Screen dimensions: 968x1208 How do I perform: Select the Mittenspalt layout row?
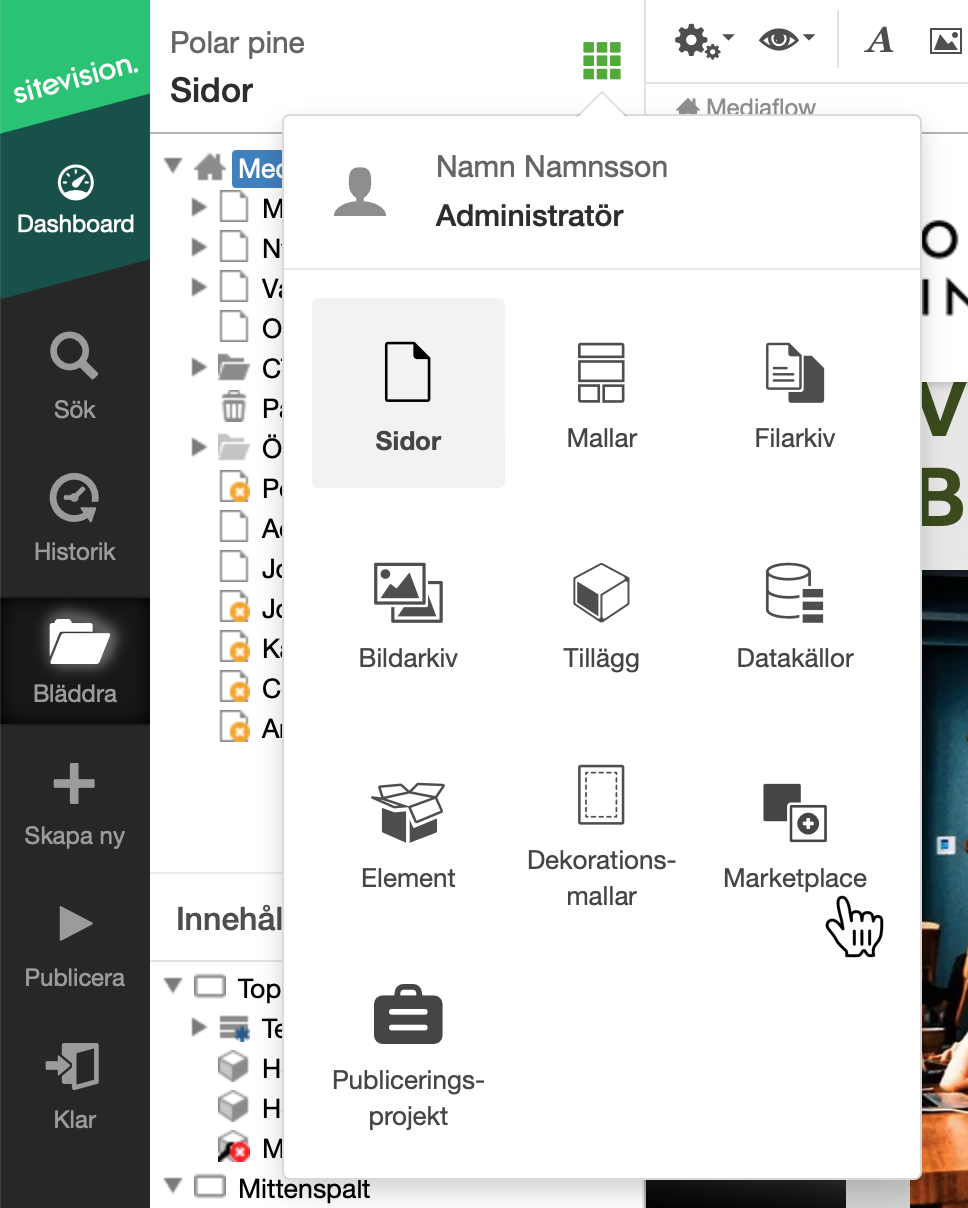(x=304, y=1189)
